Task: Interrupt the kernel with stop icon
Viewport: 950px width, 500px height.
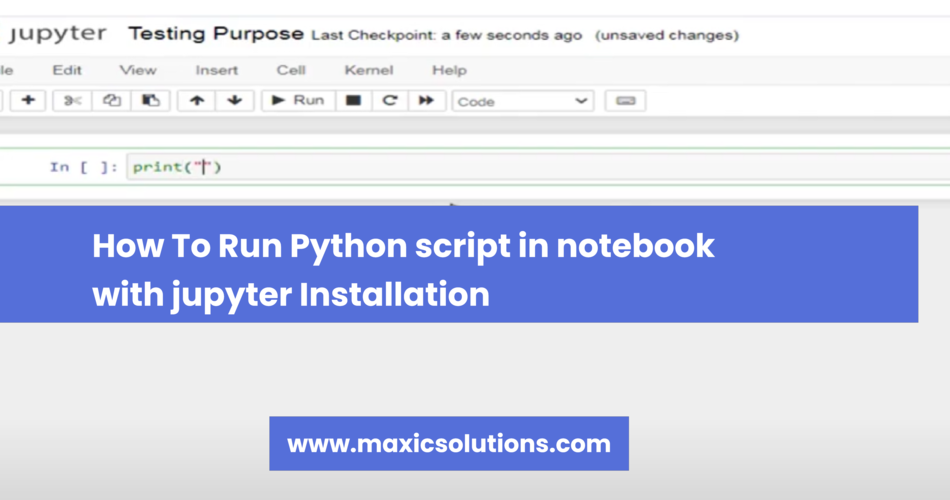Action: click(x=353, y=101)
